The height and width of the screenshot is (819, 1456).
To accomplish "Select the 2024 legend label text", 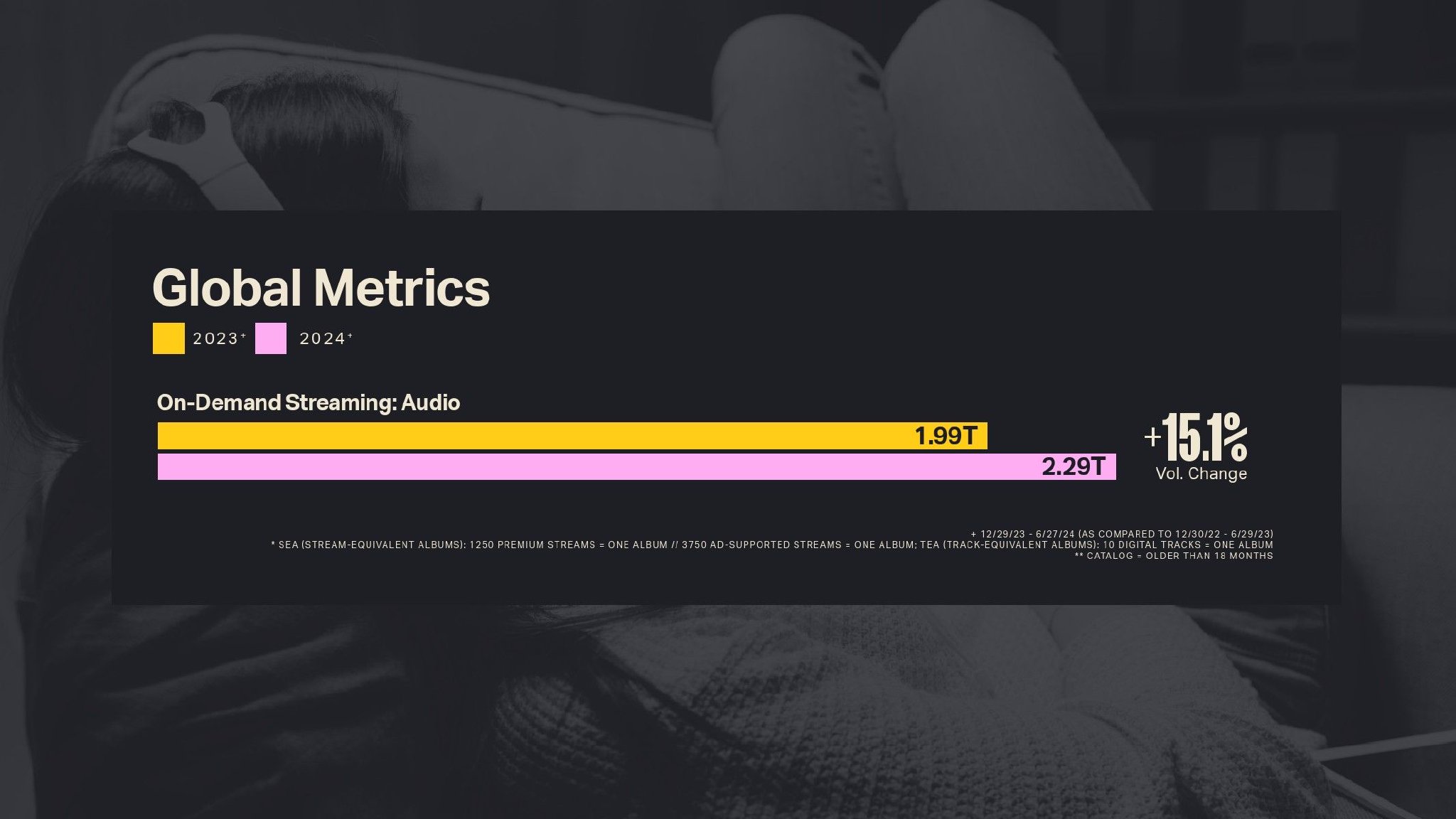I will (323, 339).
